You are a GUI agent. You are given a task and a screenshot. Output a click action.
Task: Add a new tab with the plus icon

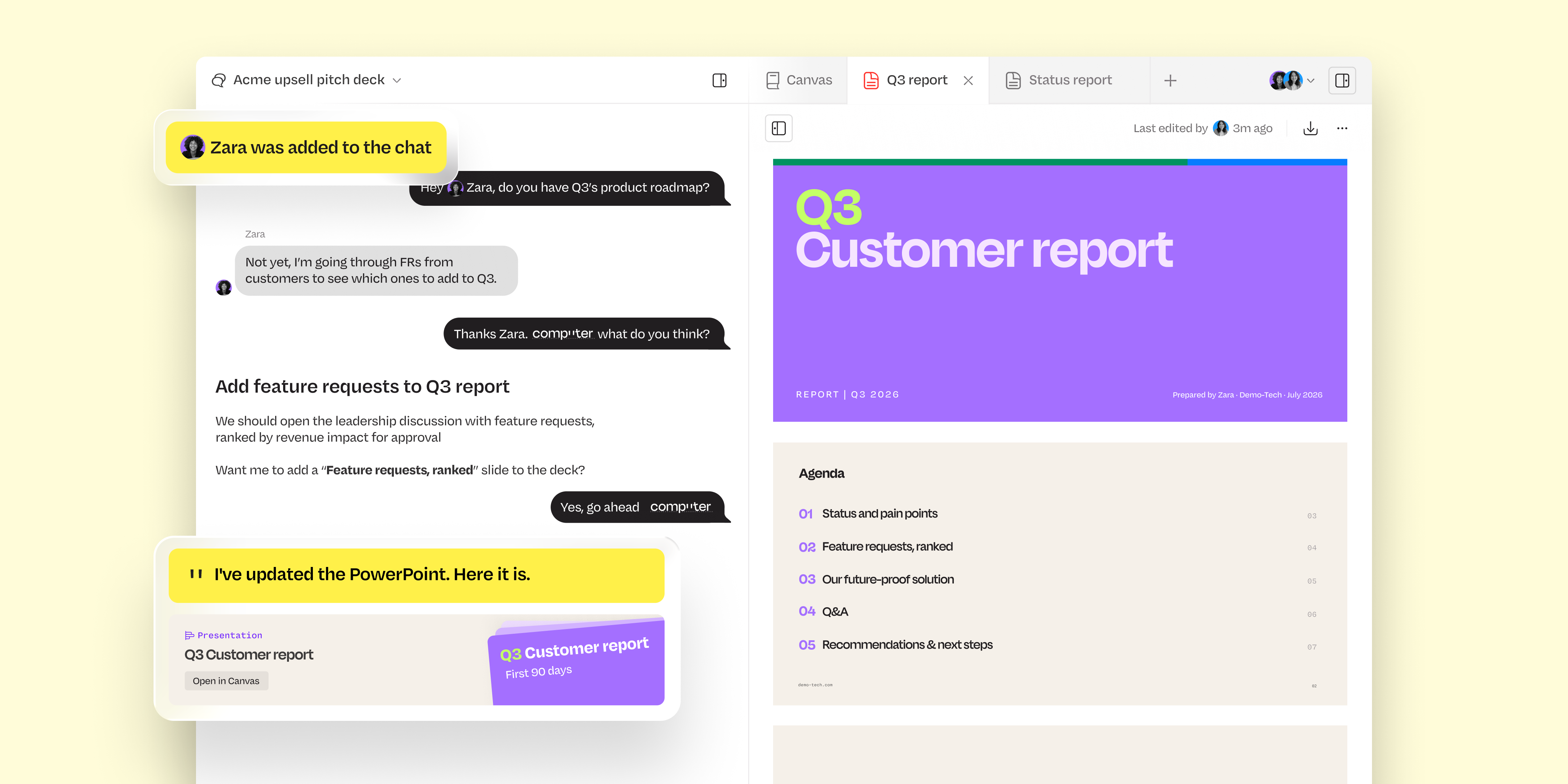coord(1170,80)
